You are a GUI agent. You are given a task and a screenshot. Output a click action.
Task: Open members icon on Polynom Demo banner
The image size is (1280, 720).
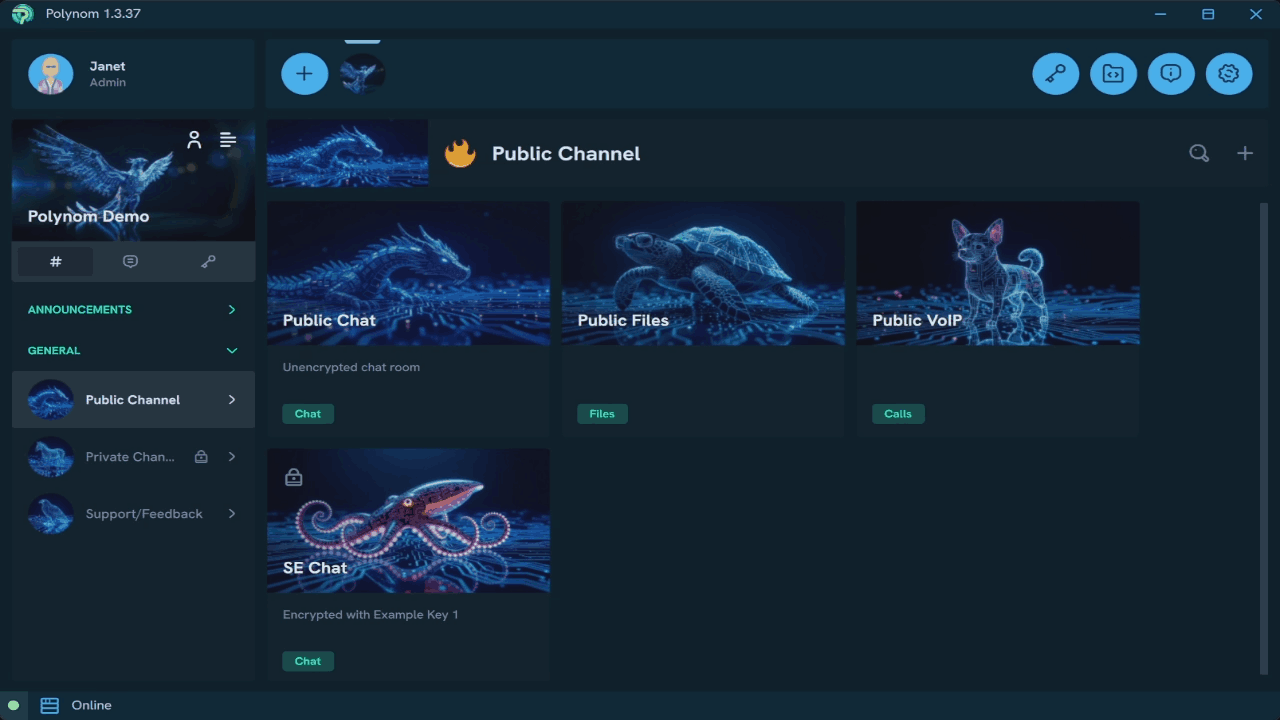point(194,140)
